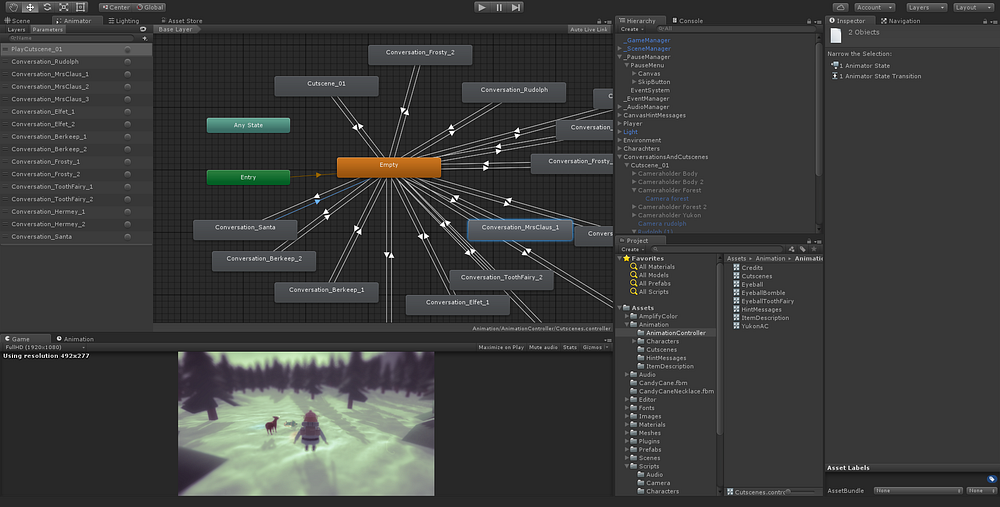Image resolution: width=1000 pixels, height=507 pixels.
Task: Open asset label tag icon in Inspector
Action: [x=991, y=479]
